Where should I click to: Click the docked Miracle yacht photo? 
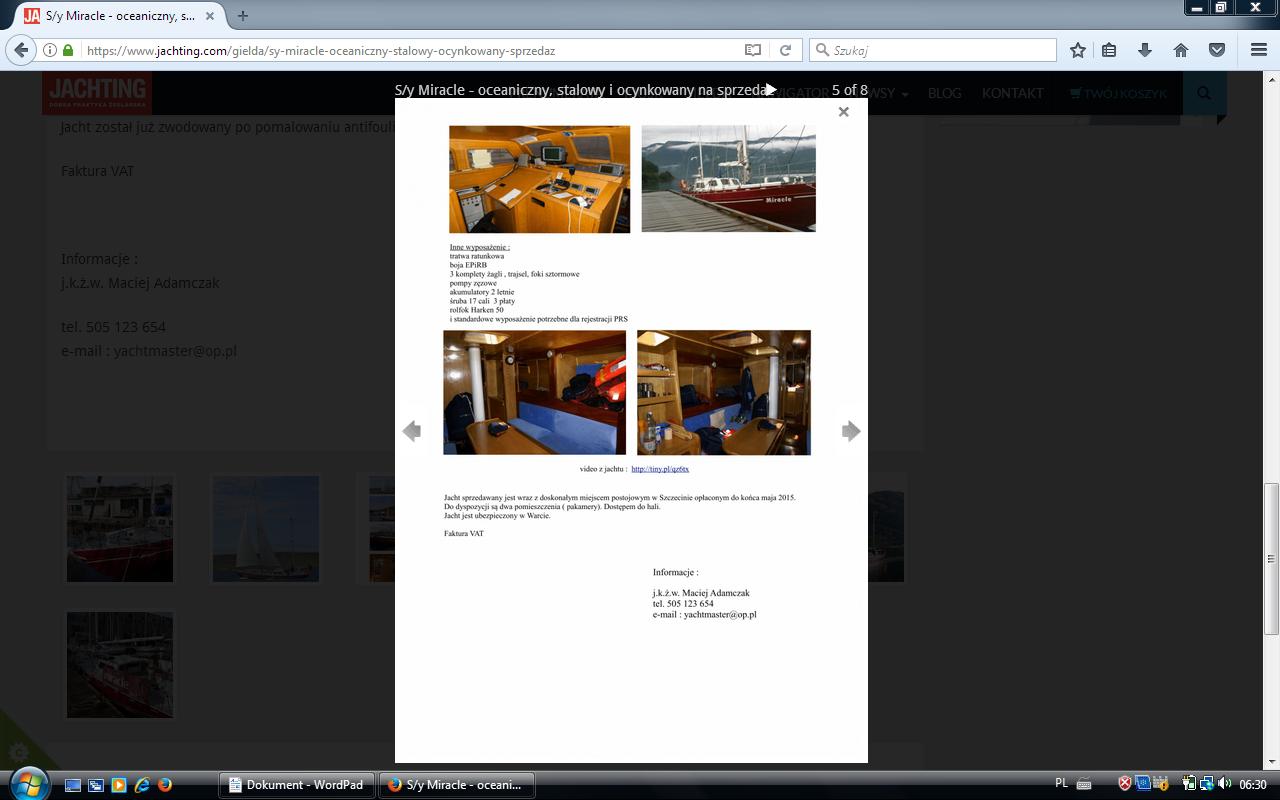728,178
